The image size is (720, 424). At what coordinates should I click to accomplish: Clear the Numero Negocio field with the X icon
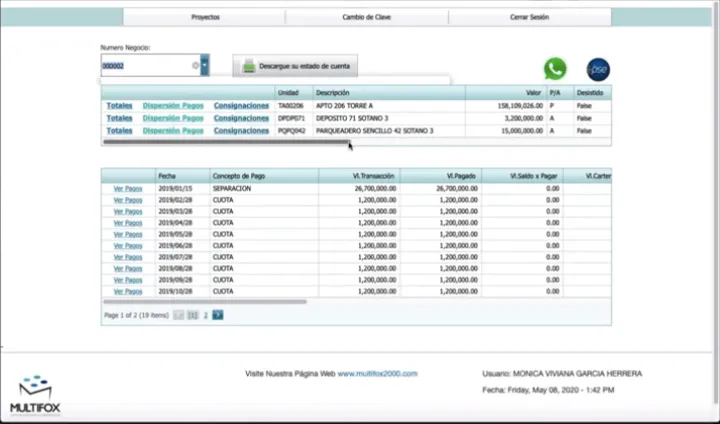[x=195, y=66]
